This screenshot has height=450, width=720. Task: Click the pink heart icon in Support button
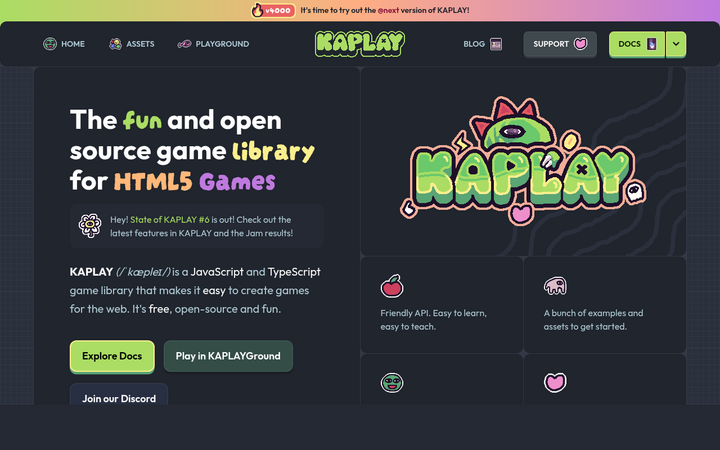point(580,44)
